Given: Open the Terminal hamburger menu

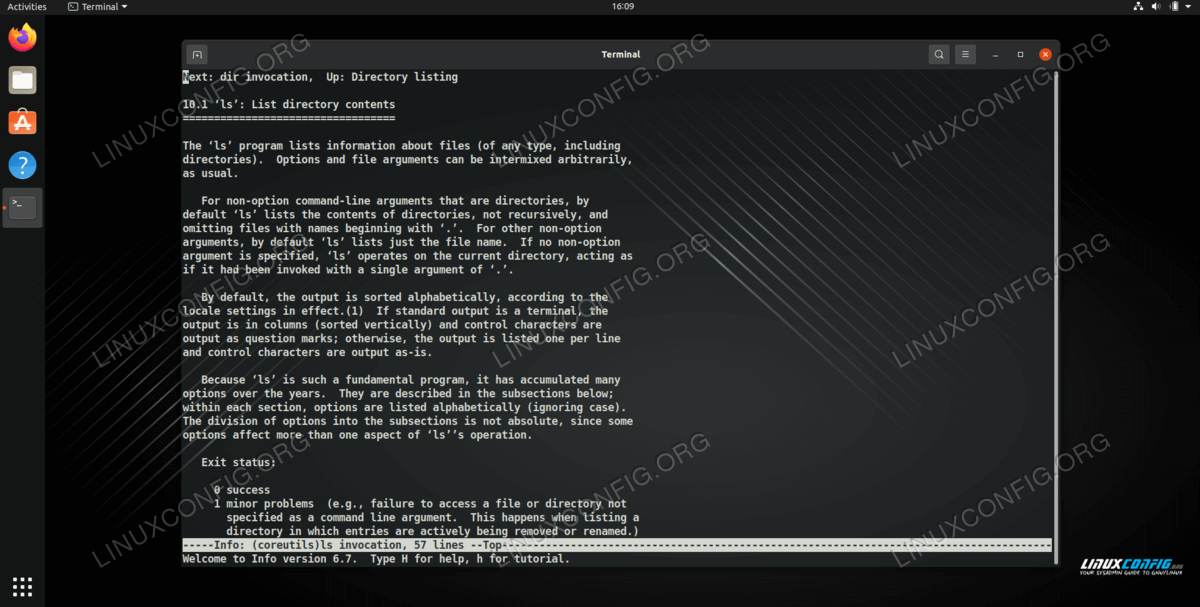Looking at the screenshot, I should (965, 54).
